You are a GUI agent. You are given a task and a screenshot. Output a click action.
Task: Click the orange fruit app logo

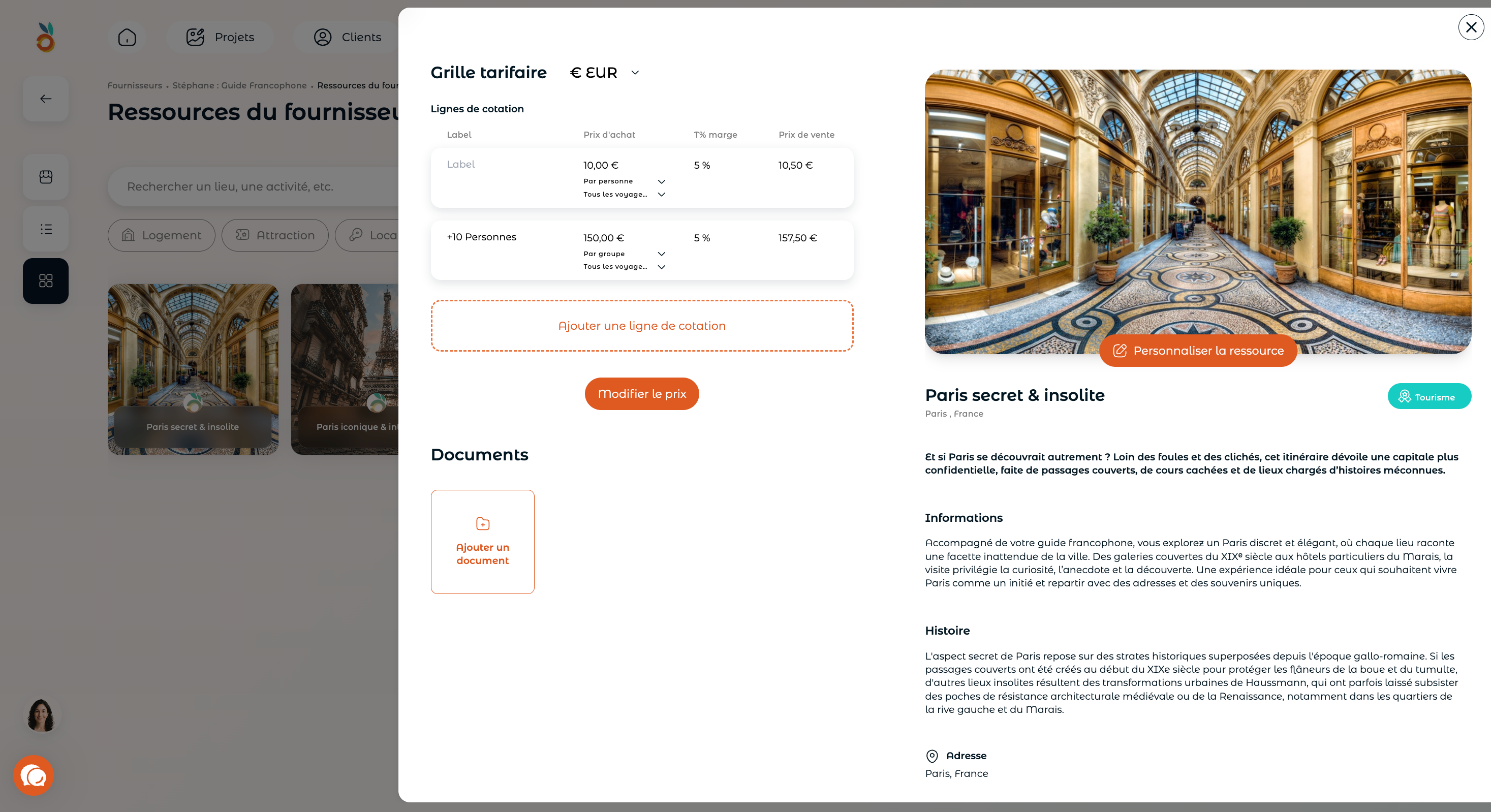46,37
